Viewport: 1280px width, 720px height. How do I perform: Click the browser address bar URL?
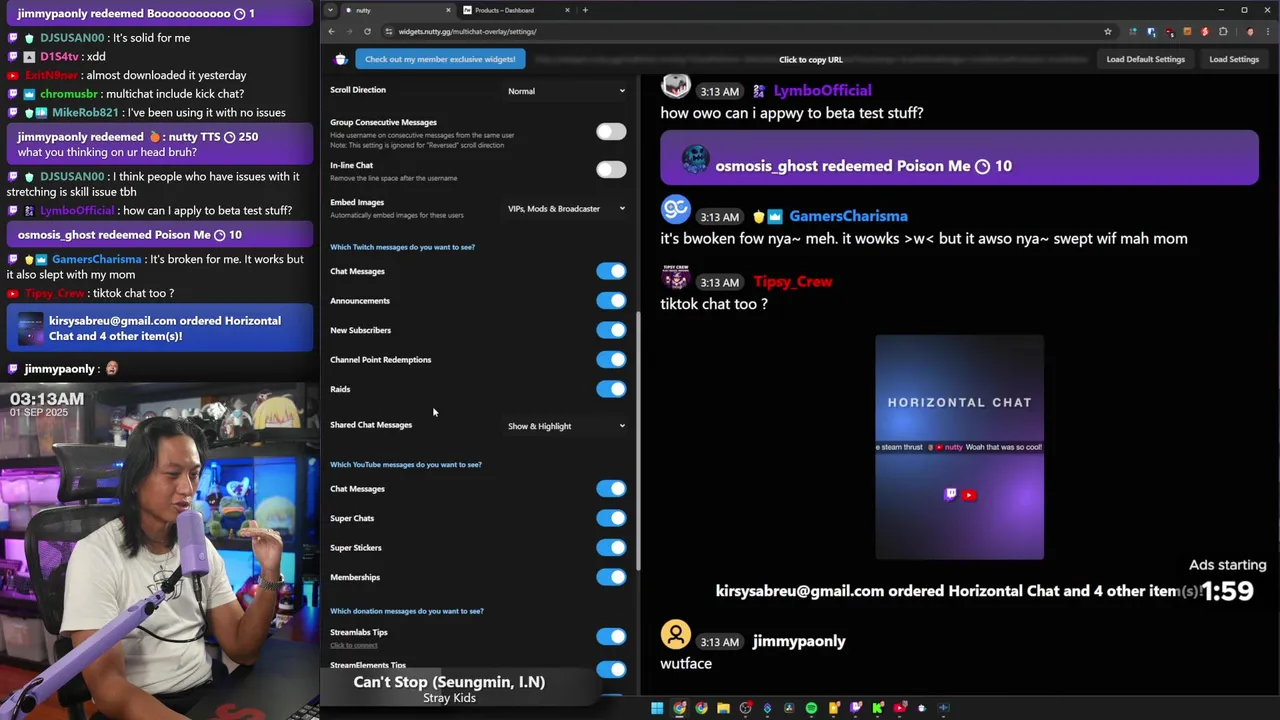pos(467,31)
